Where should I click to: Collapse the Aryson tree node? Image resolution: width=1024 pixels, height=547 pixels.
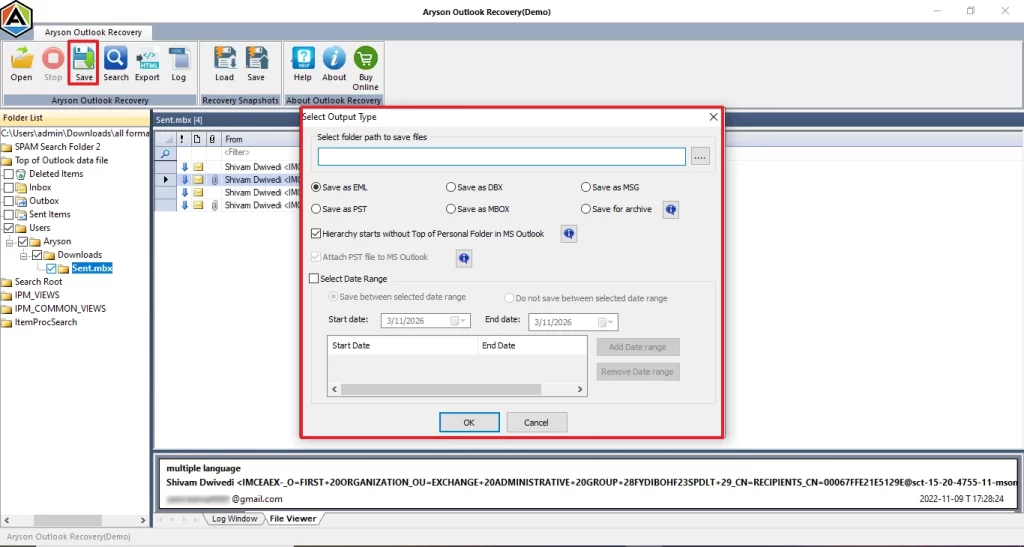[x=10, y=242]
